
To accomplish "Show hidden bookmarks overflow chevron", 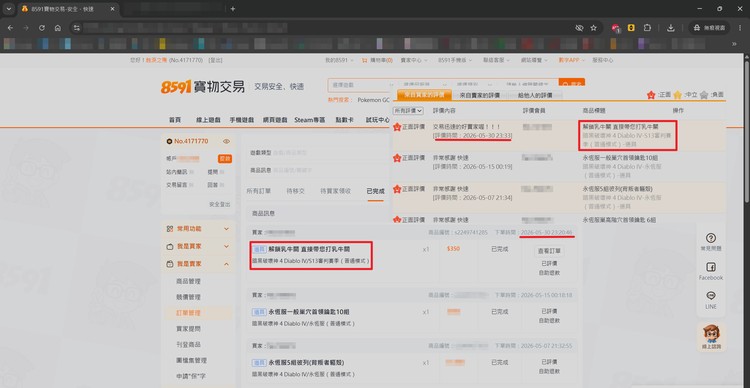I will 734,44.
